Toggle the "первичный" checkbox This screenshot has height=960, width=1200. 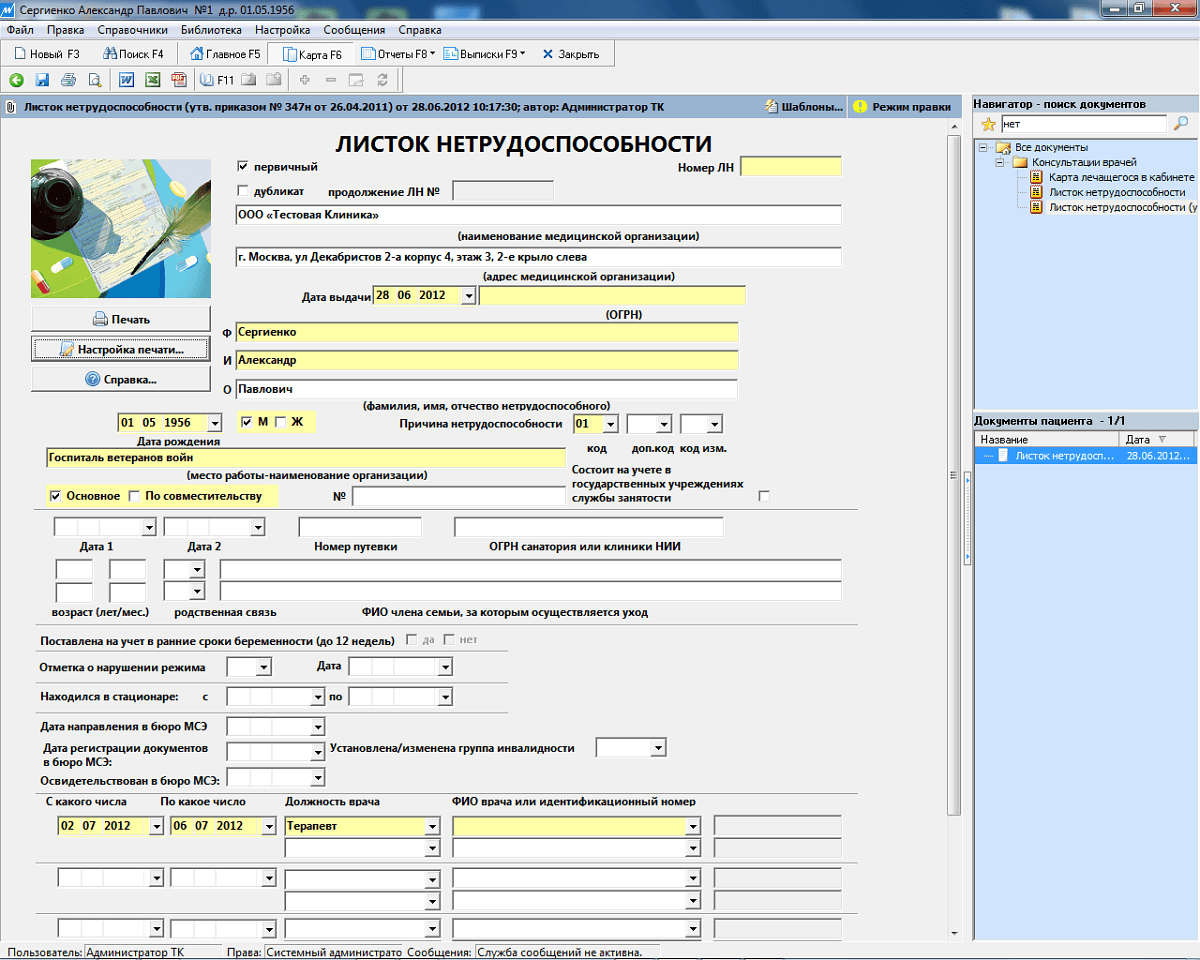[242, 166]
